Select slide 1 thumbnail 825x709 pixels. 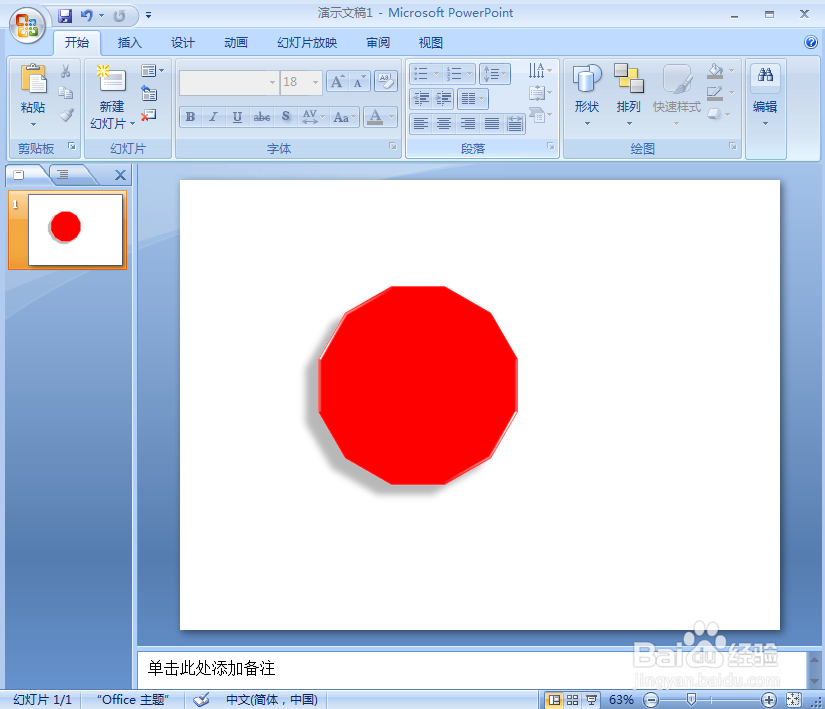pyautogui.click(x=75, y=230)
